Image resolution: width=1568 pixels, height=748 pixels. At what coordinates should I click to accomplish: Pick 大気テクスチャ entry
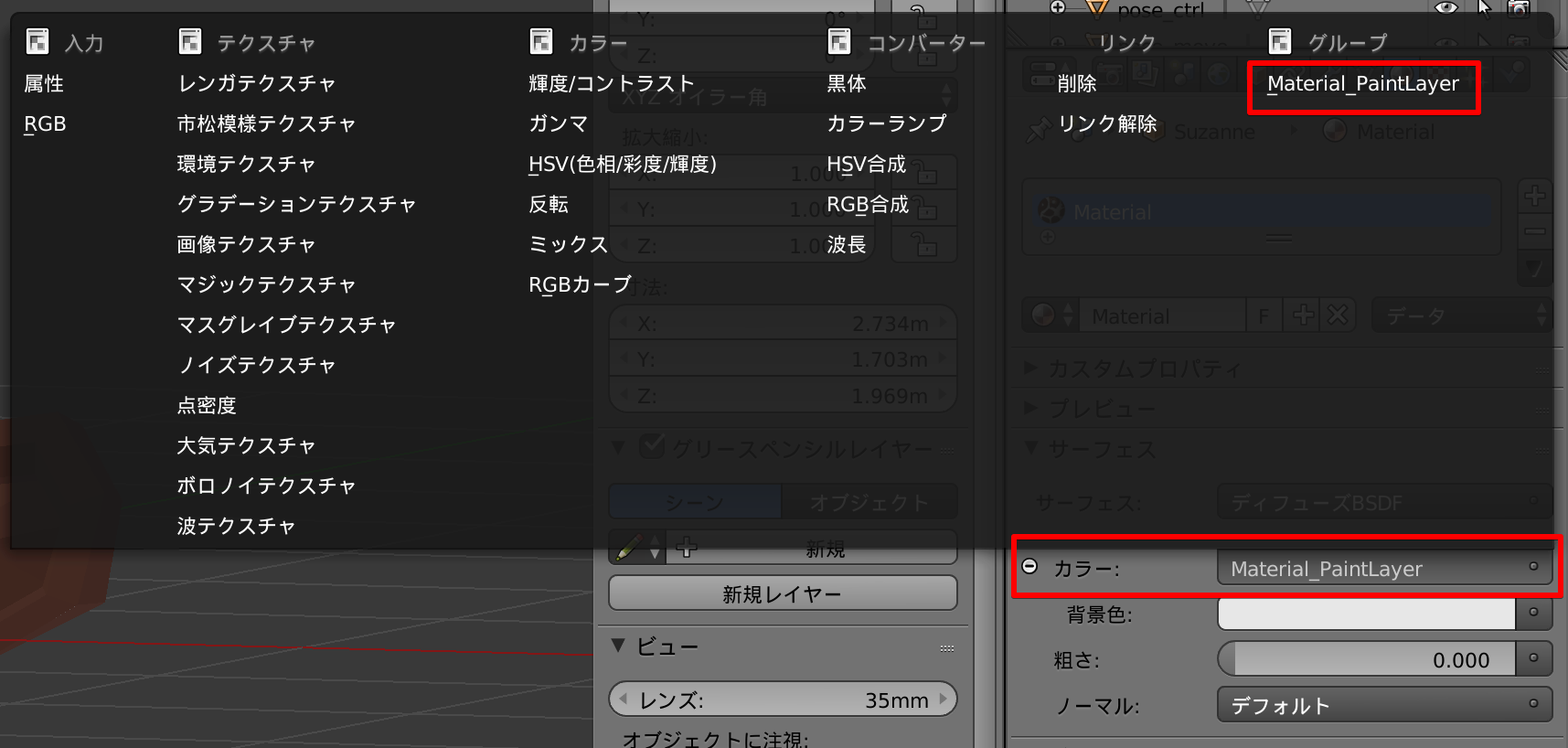(x=246, y=445)
